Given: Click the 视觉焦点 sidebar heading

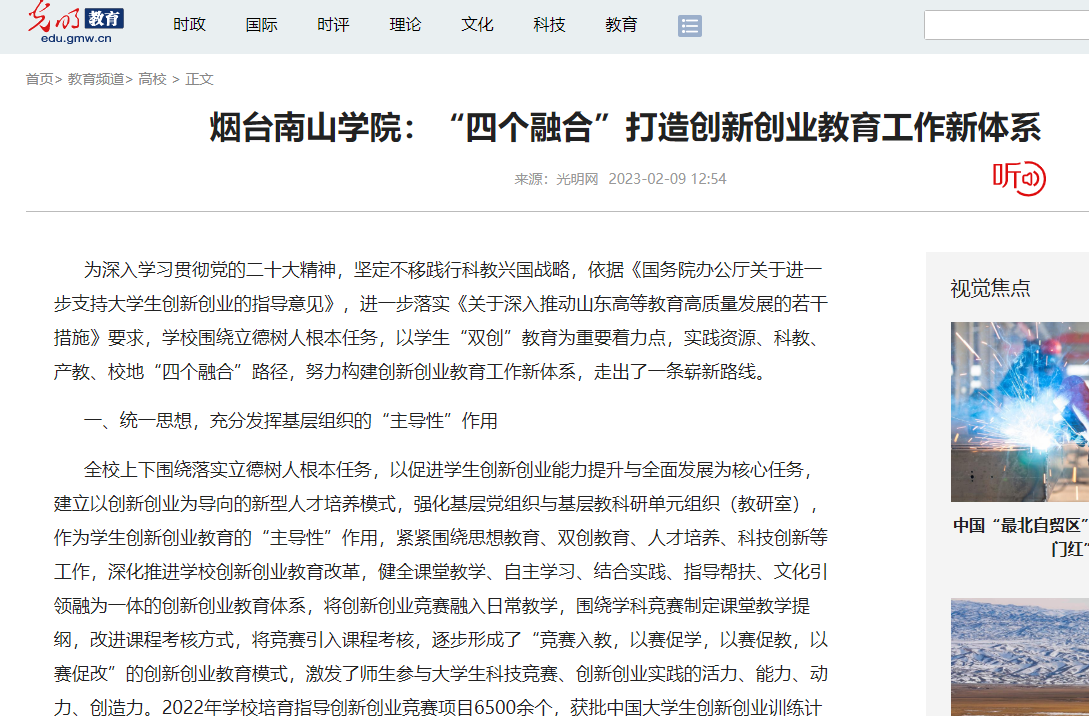Looking at the screenshot, I should click(x=990, y=288).
